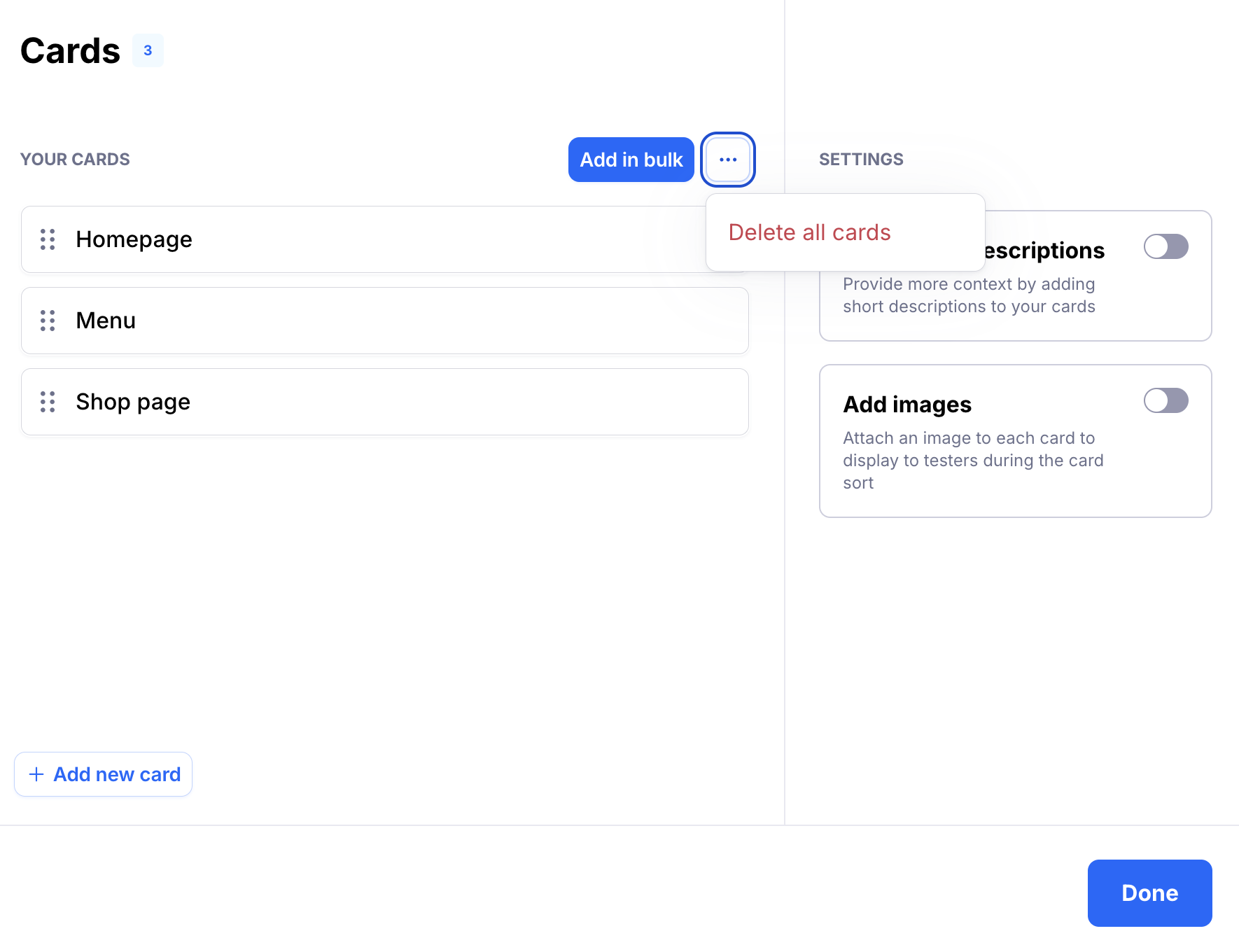Grab the Homepage card drag handle
Viewport: 1239px width, 952px height.
click(x=48, y=239)
